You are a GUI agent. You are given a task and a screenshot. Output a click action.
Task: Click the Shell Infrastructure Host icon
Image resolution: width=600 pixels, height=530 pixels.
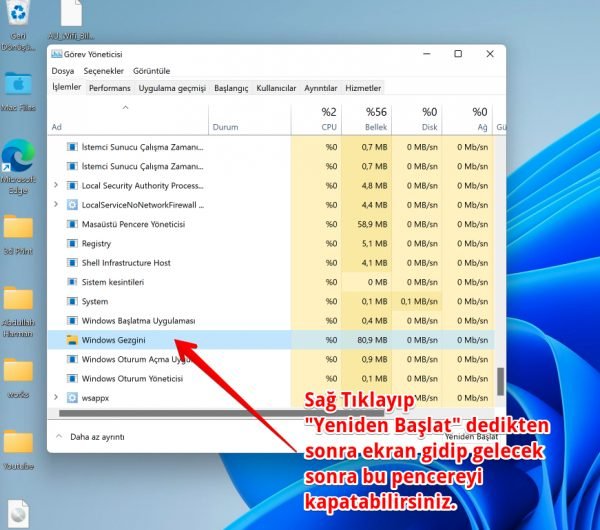click(72, 263)
